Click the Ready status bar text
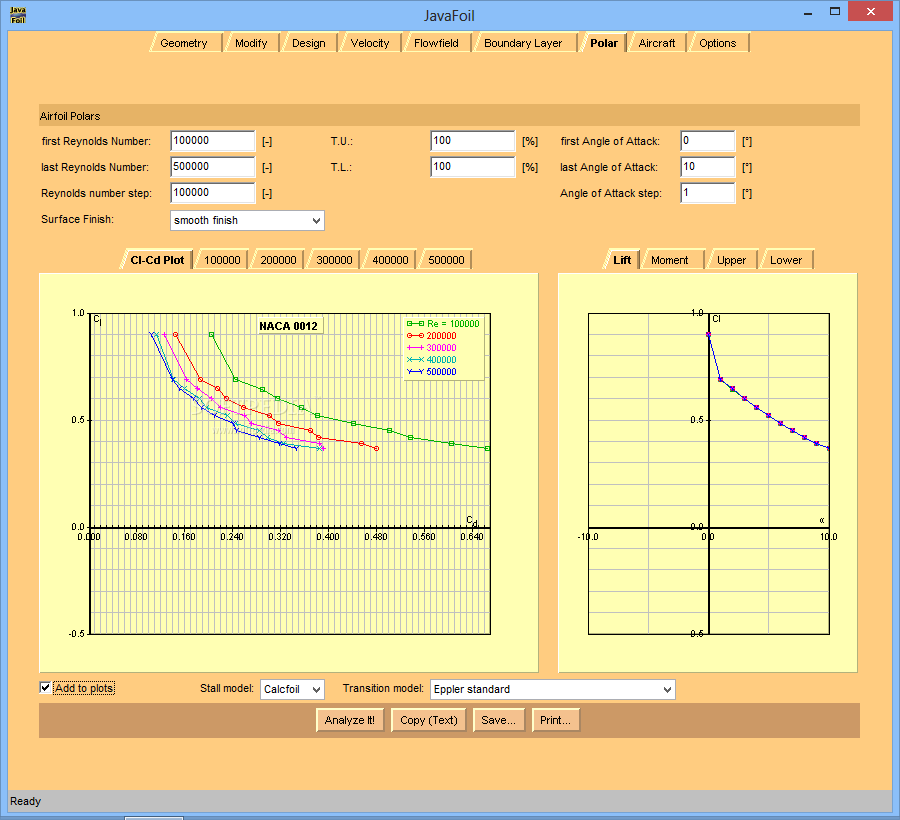The width and height of the screenshot is (900, 820). [x=26, y=801]
